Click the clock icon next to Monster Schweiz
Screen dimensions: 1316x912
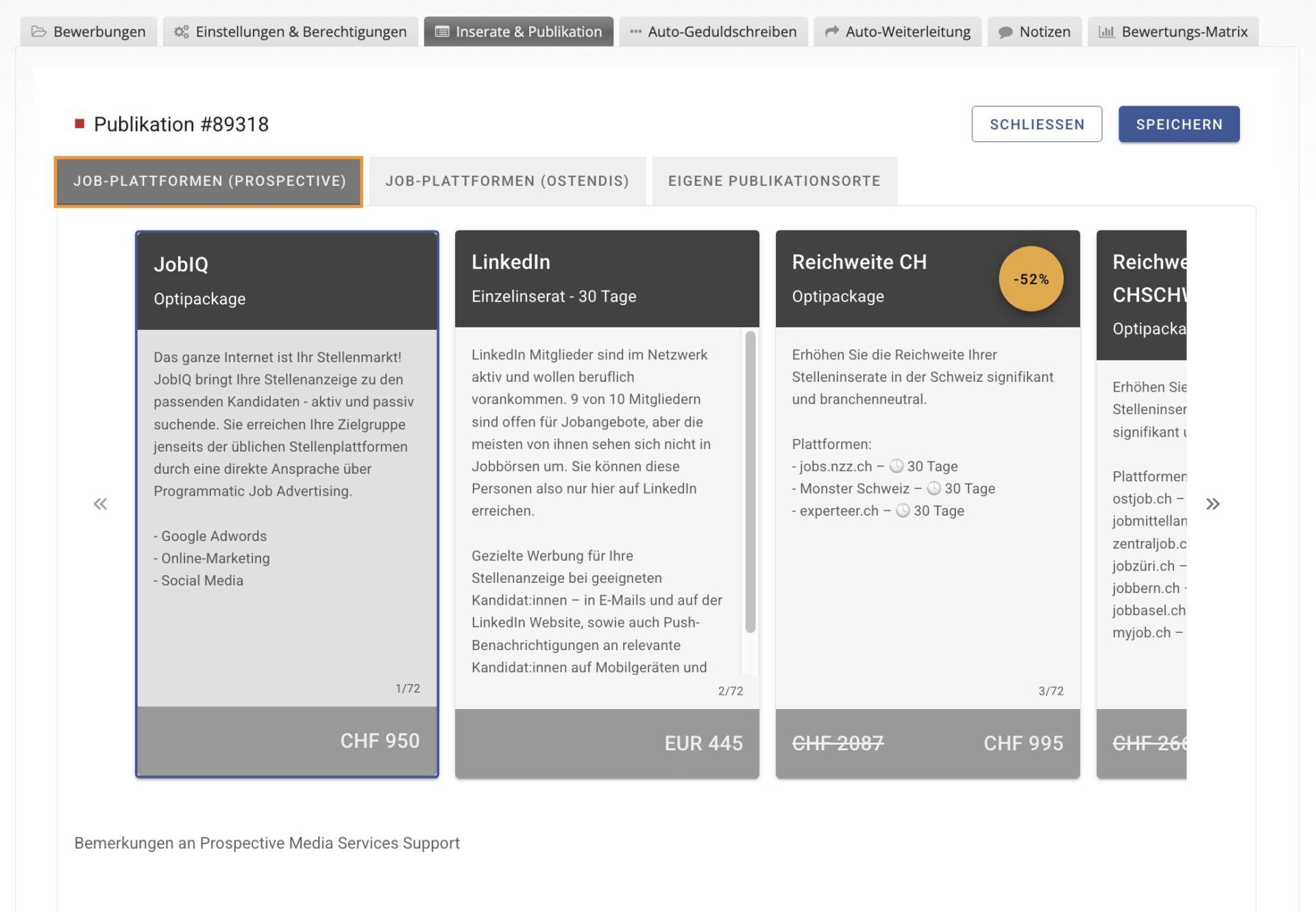[x=934, y=488]
